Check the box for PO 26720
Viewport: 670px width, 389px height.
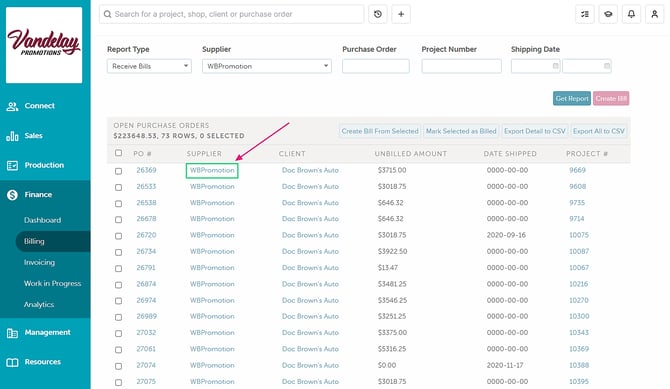[x=118, y=236]
